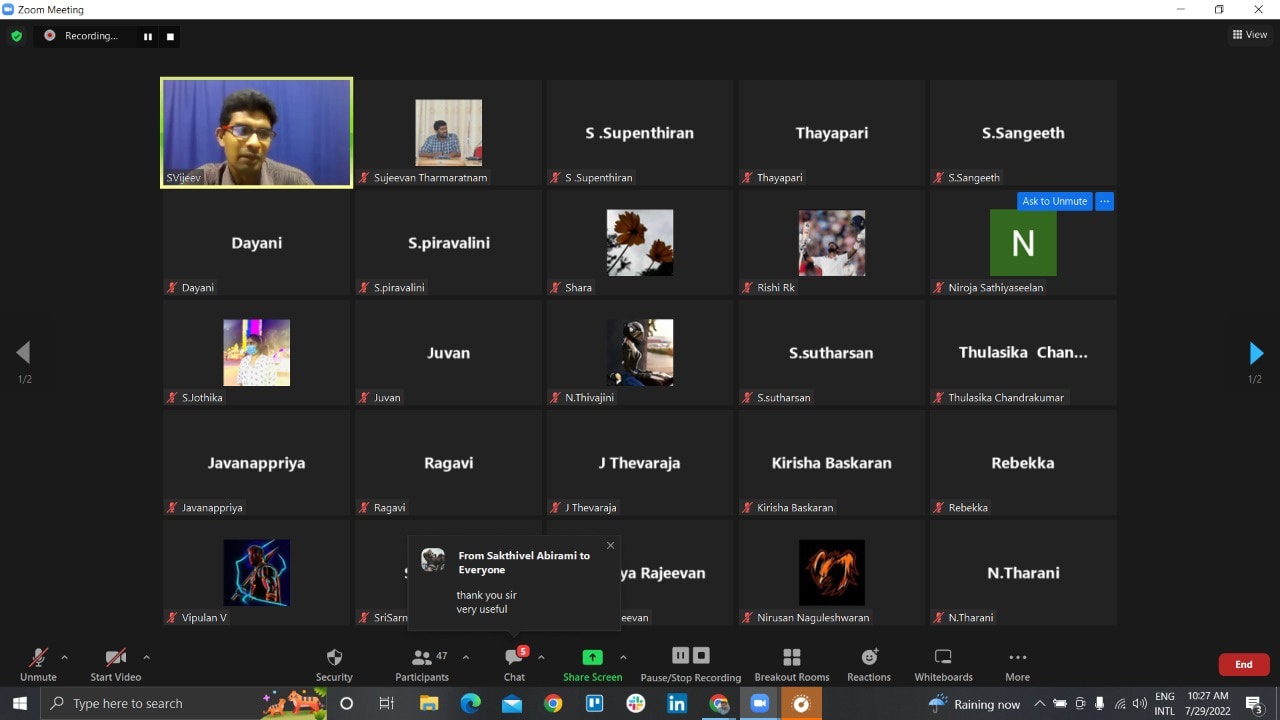Expand the arrow next to Chat
This screenshot has height=720, width=1280.
point(541,657)
